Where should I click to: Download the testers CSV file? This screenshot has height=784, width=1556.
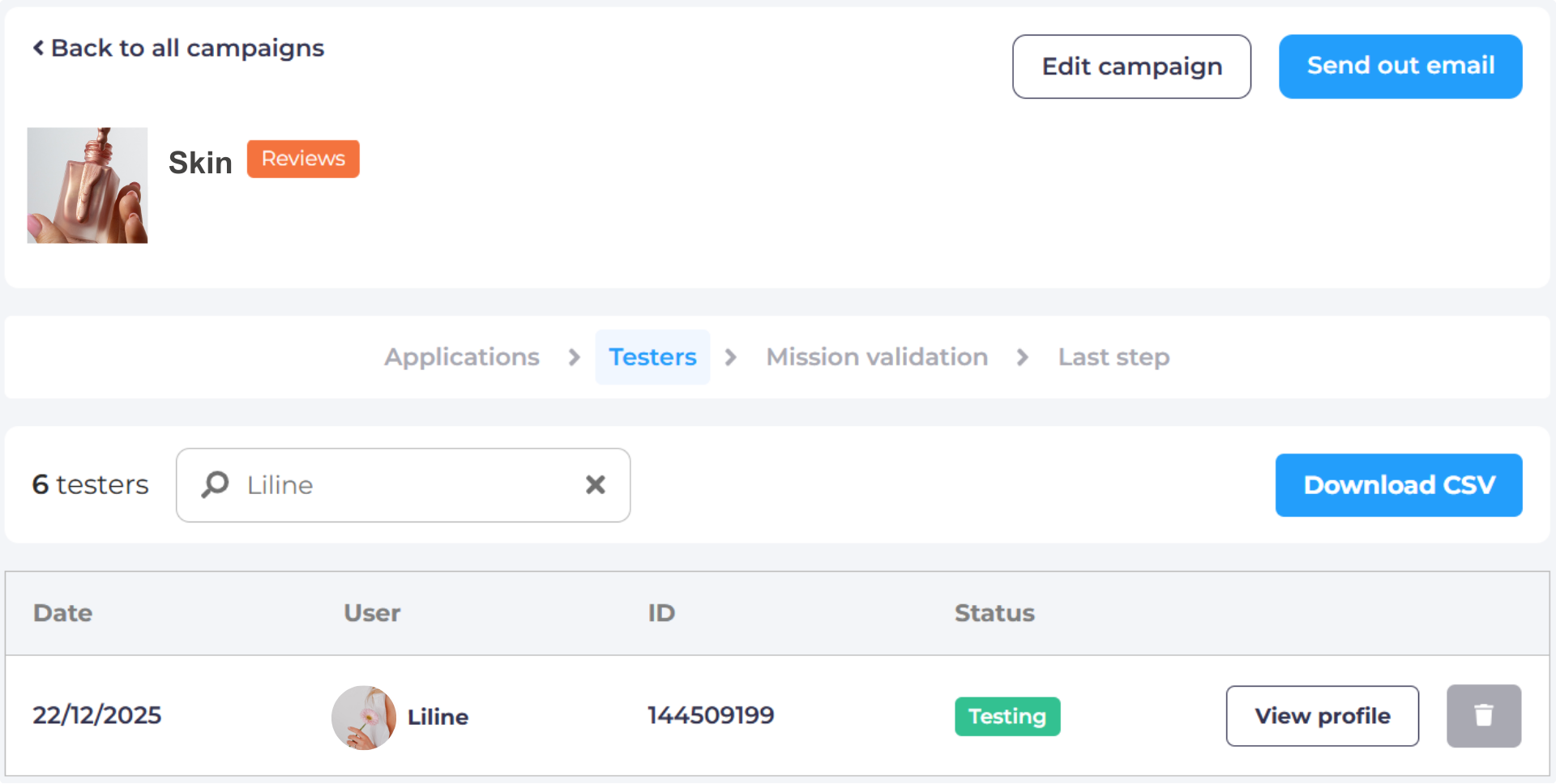1398,485
